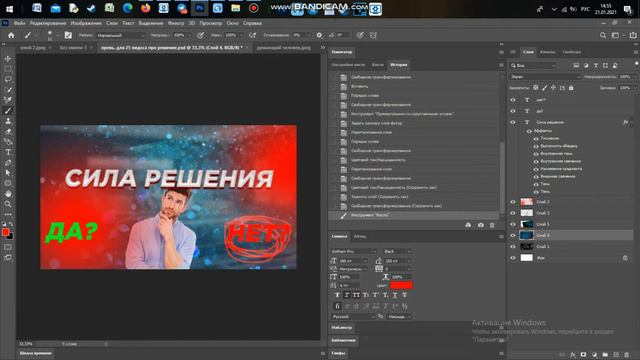The width and height of the screenshot is (640, 360).
Task: Open the layer opacity dropdown arrow
Action: 635,77
